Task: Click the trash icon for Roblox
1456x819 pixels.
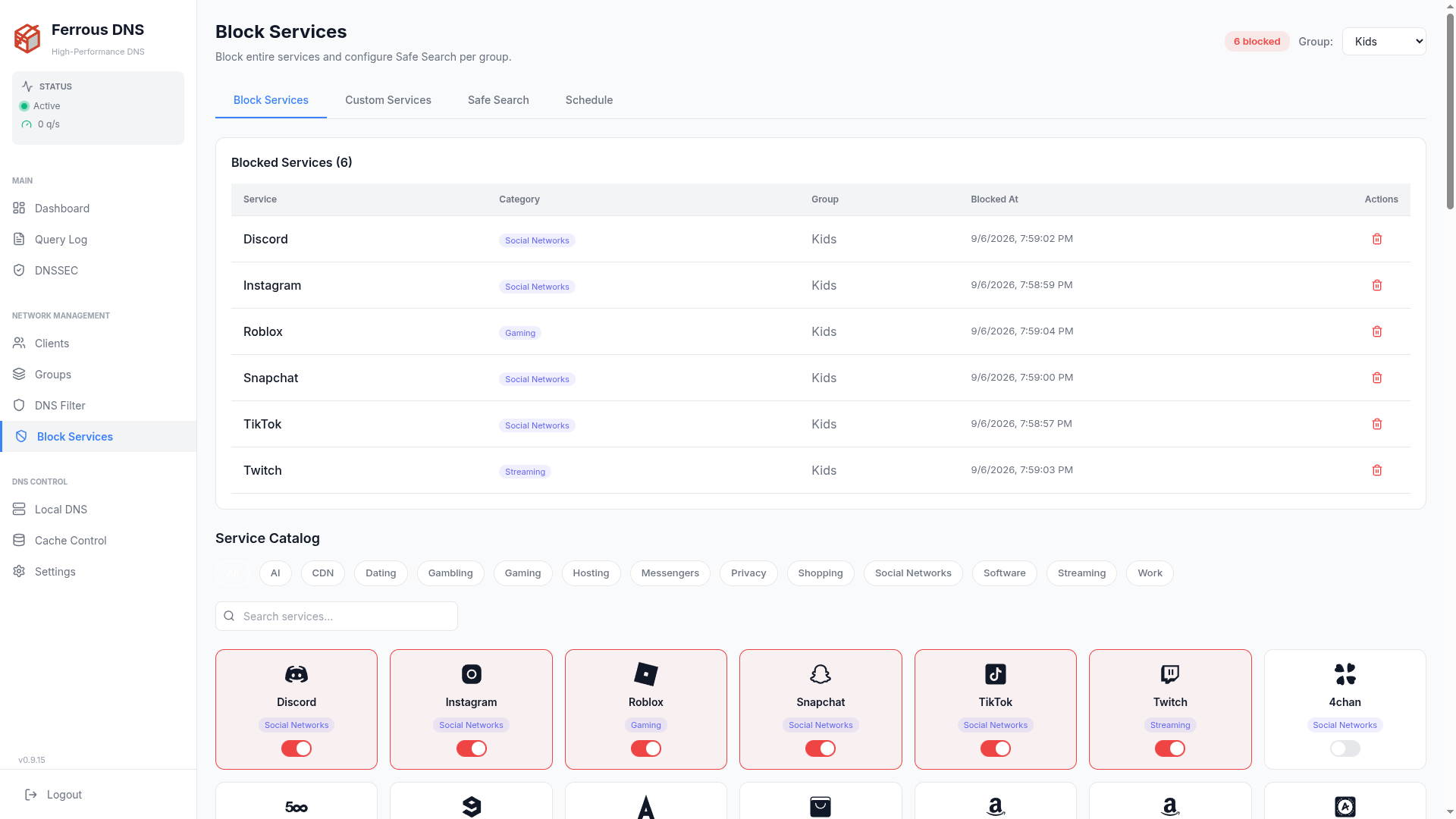Action: pos(1377,331)
